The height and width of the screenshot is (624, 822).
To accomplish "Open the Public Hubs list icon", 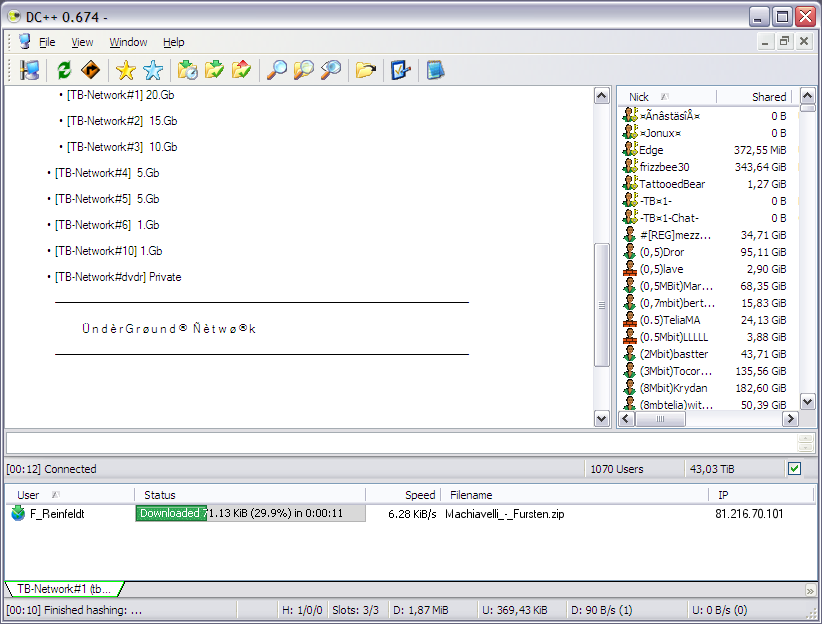I will pos(29,70).
